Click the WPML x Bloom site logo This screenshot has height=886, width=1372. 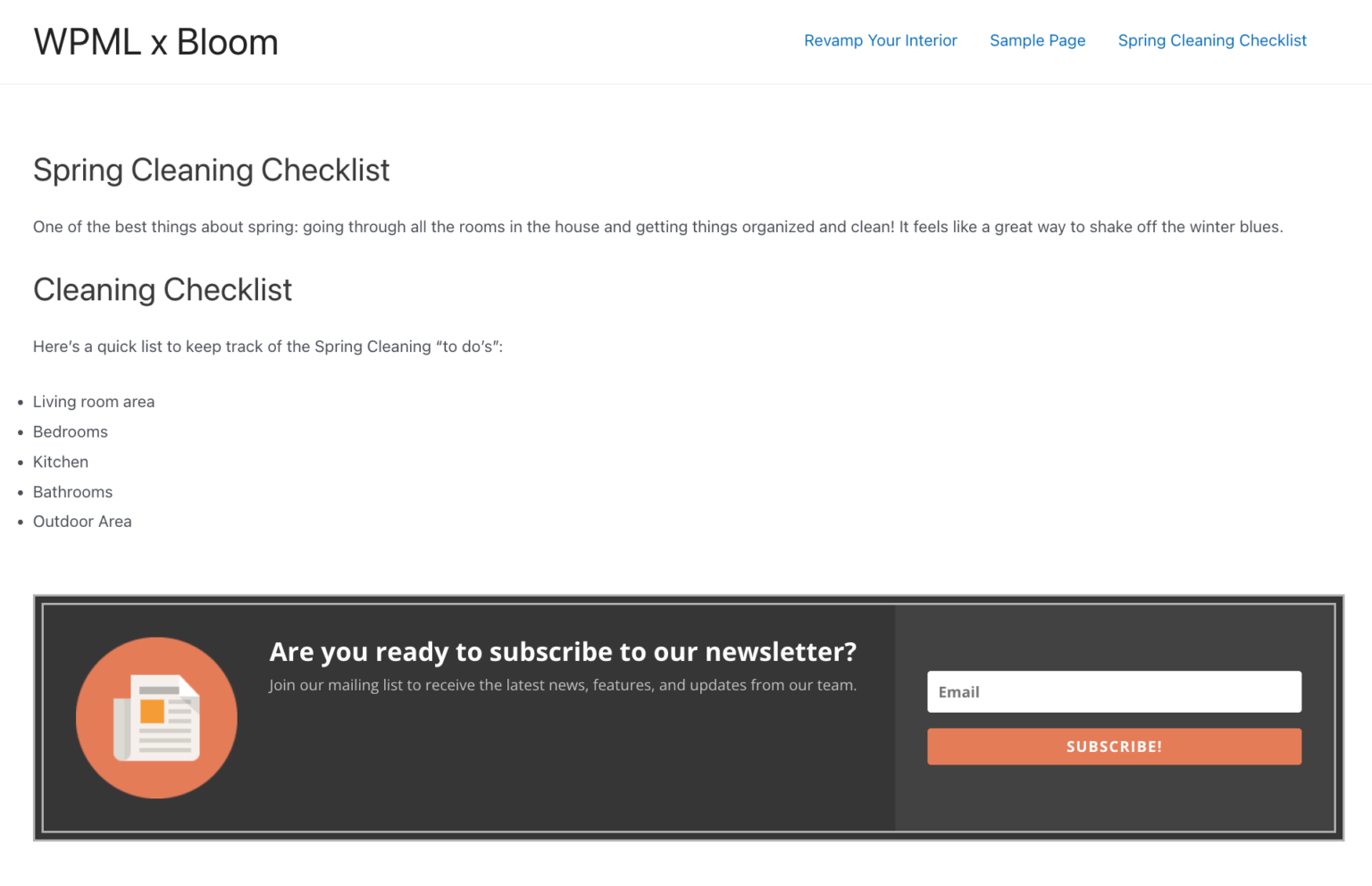(x=155, y=41)
